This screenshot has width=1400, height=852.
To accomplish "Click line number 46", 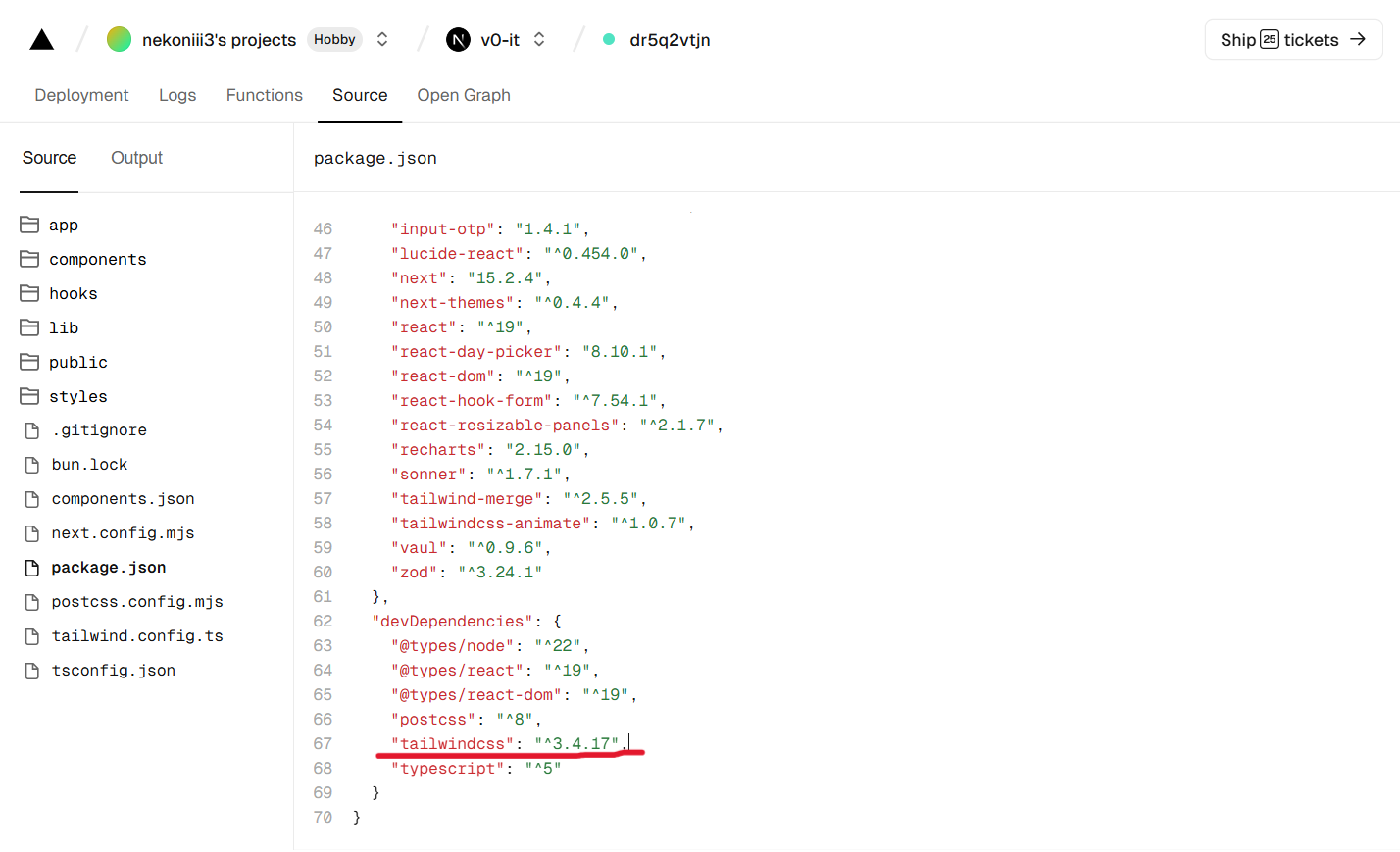I will pos(323,229).
